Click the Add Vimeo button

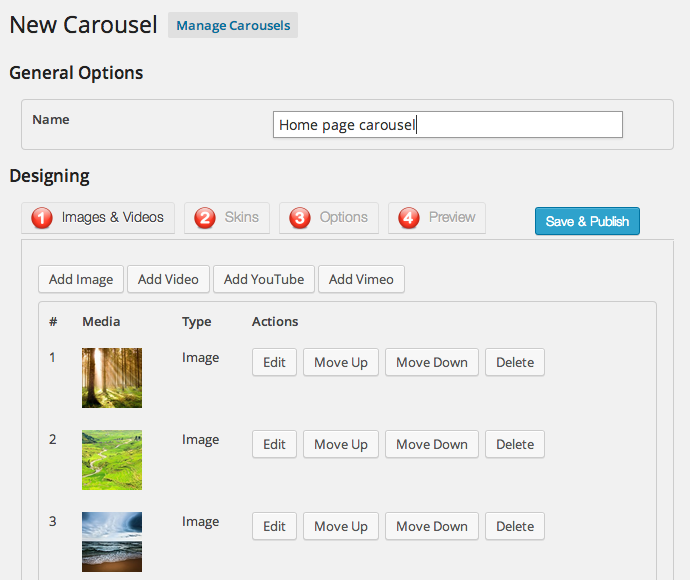[361, 279]
